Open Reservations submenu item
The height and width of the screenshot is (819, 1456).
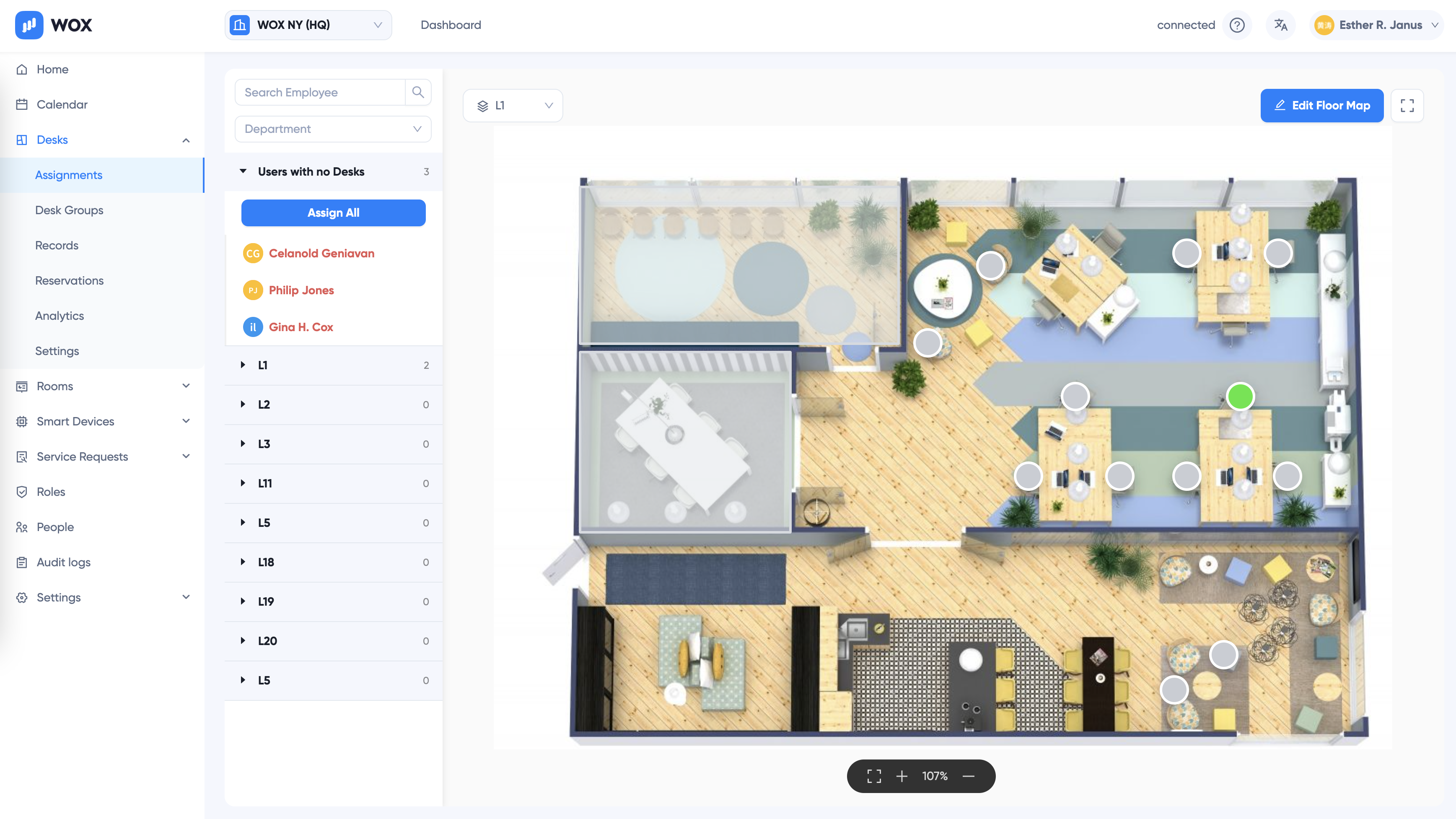tap(102, 280)
